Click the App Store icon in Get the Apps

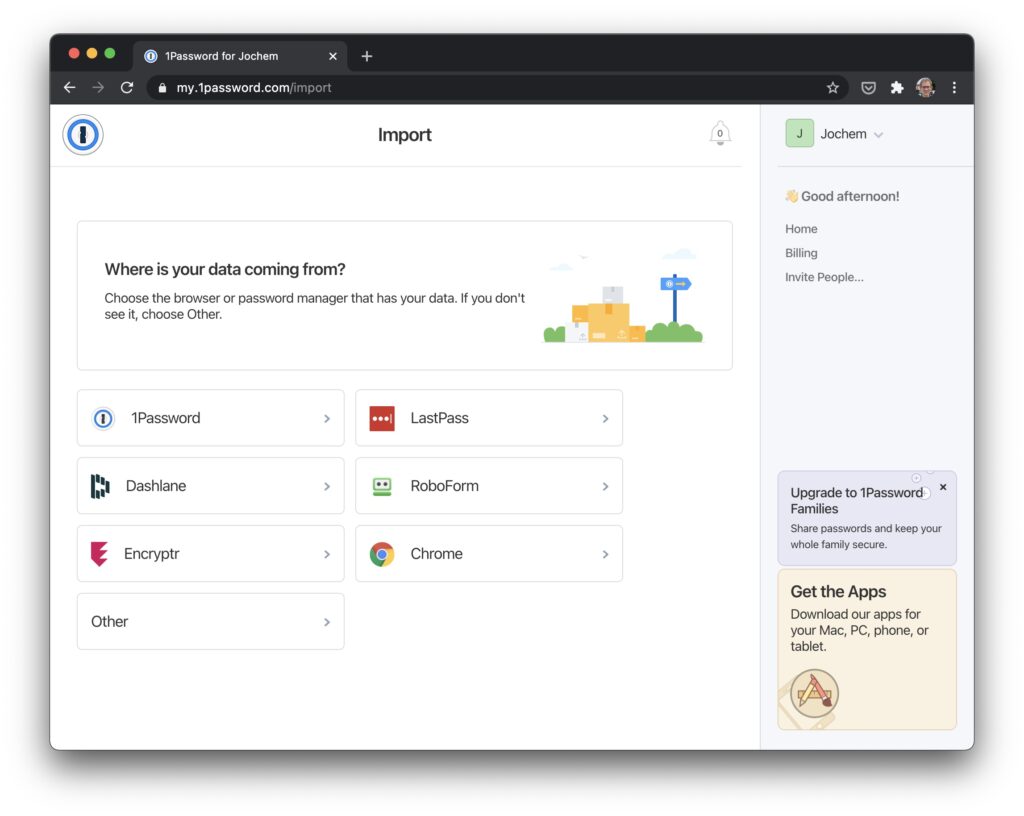click(814, 693)
